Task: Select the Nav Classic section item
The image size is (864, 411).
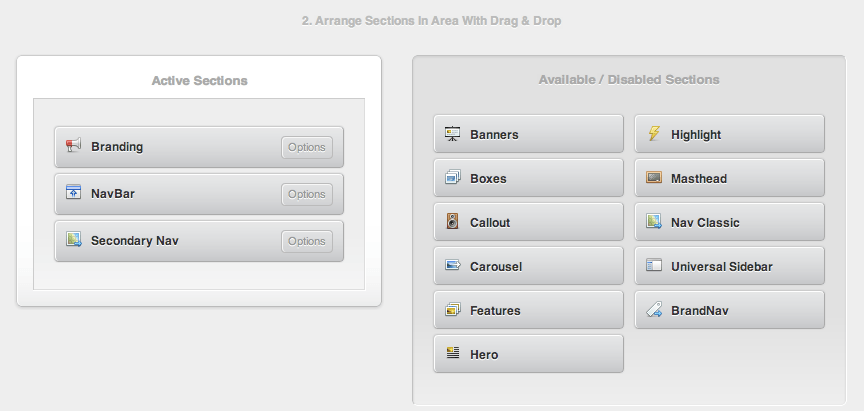Action: point(729,222)
